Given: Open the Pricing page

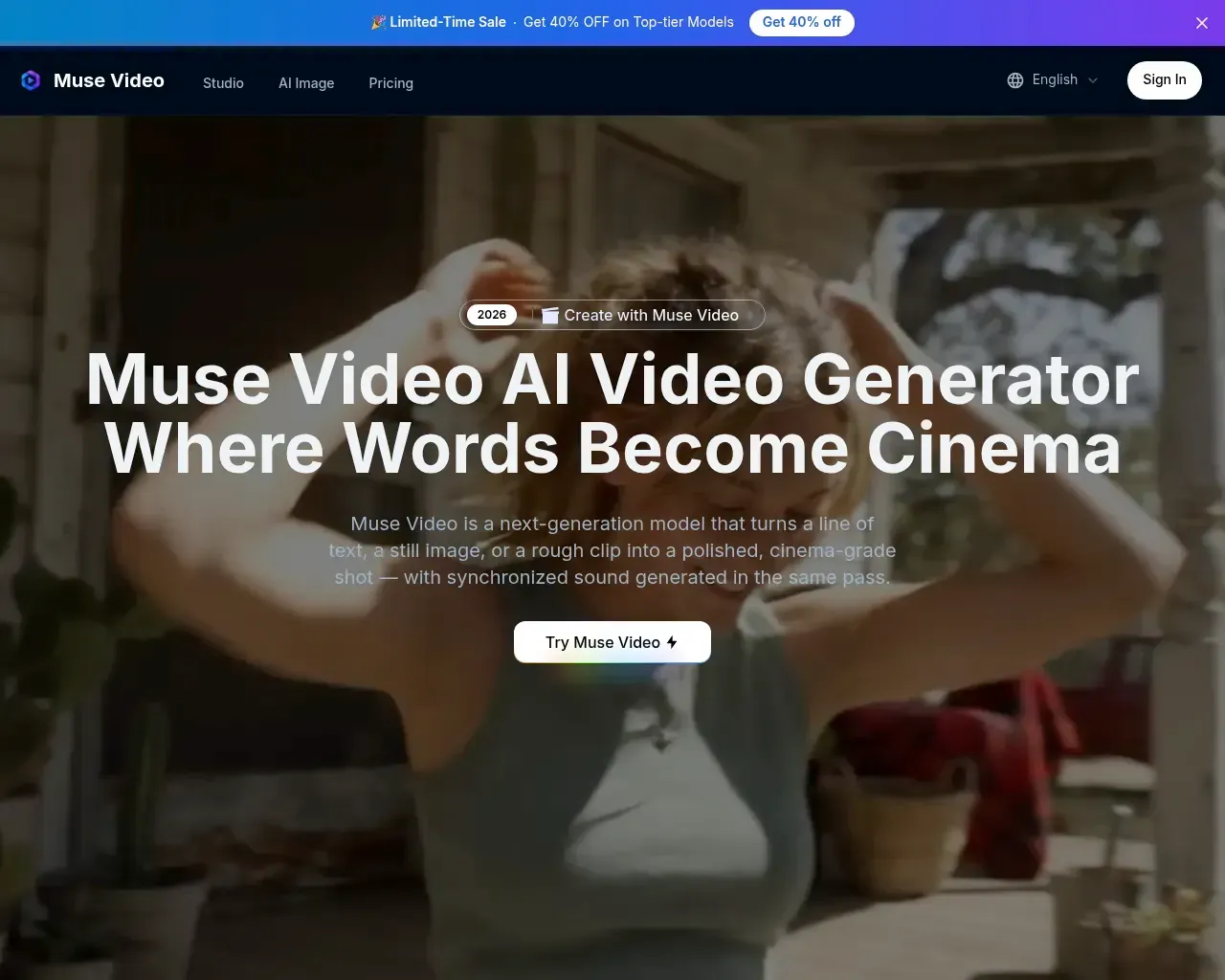Looking at the screenshot, I should 390,83.
